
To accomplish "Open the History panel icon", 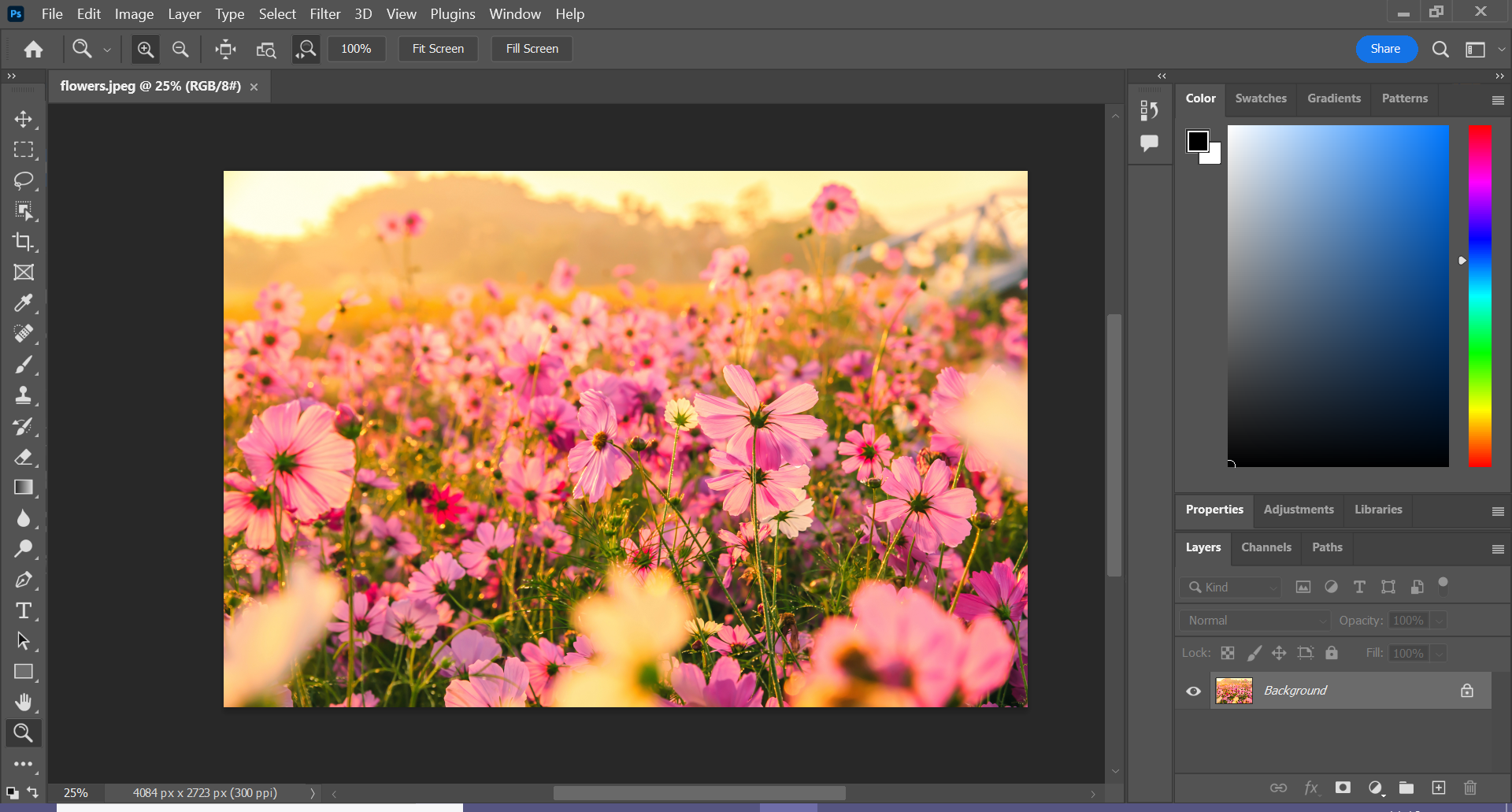I will (1150, 111).
